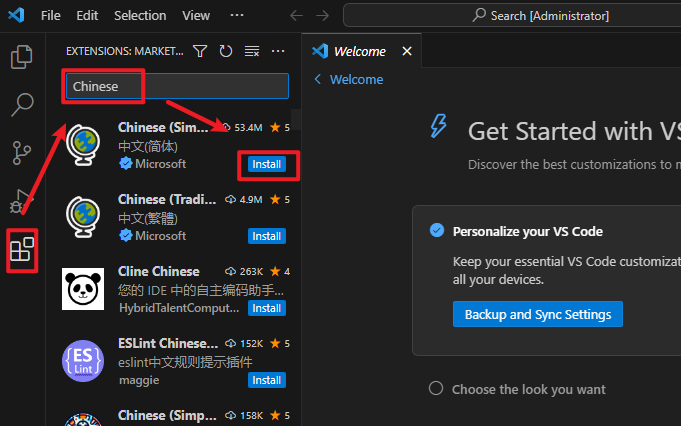Show more menu bar items ellipsis
Image resolution: width=681 pixels, height=426 pixels.
pos(237,15)
